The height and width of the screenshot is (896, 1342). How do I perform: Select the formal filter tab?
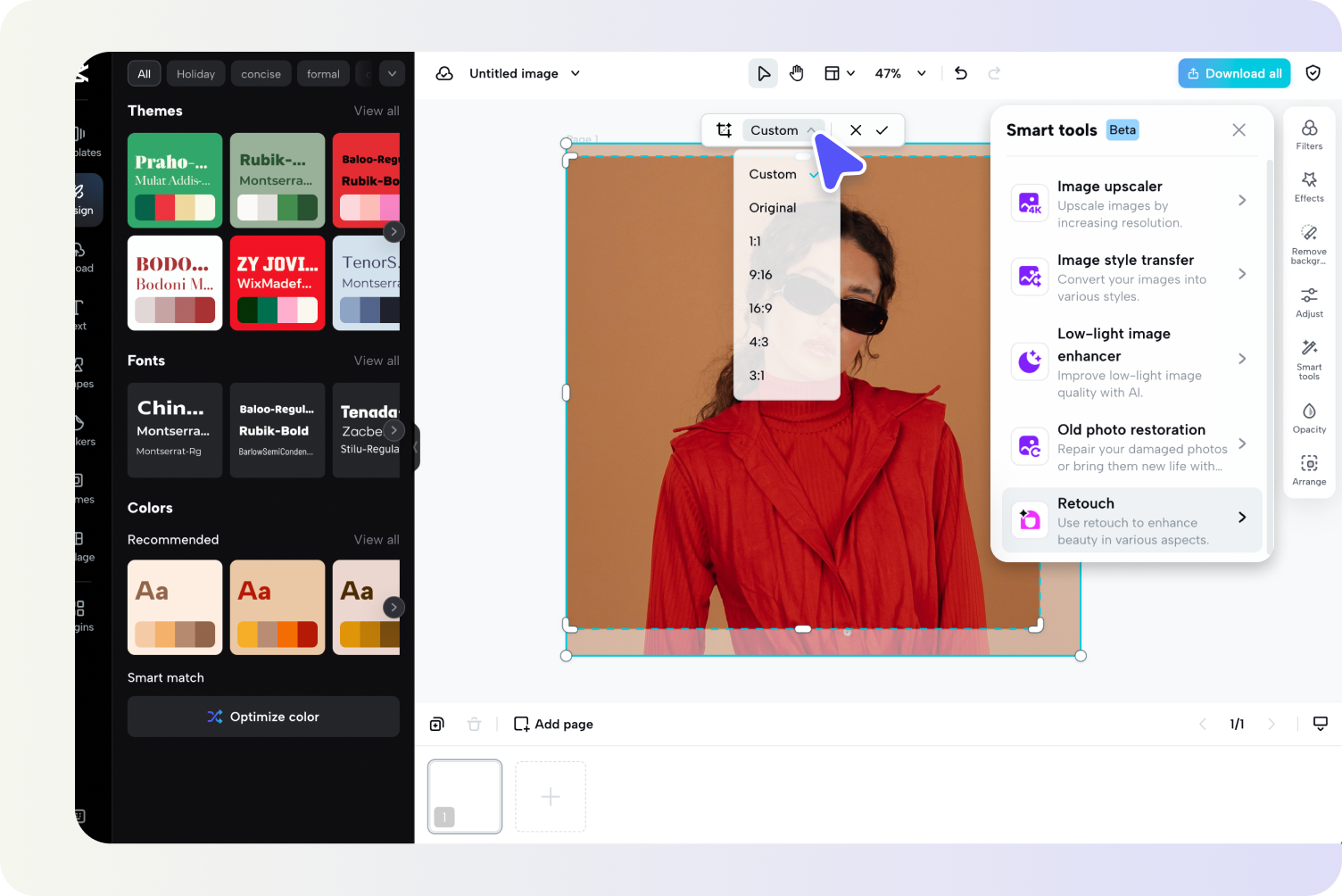[323, 73]
